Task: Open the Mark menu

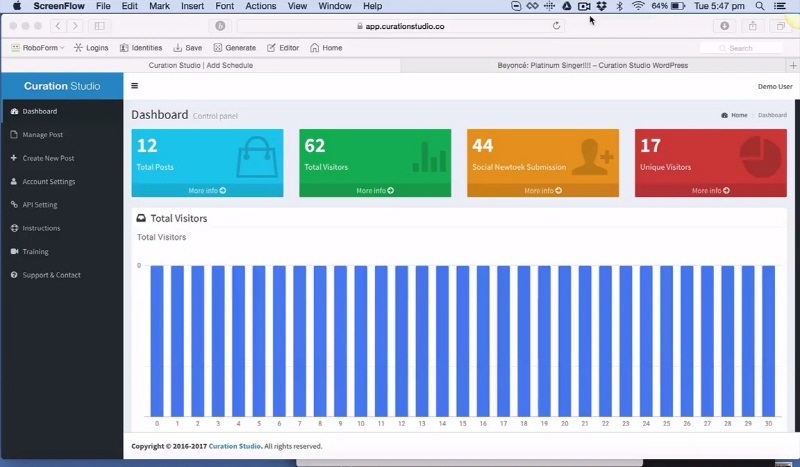Action: (x=159, y=6)
